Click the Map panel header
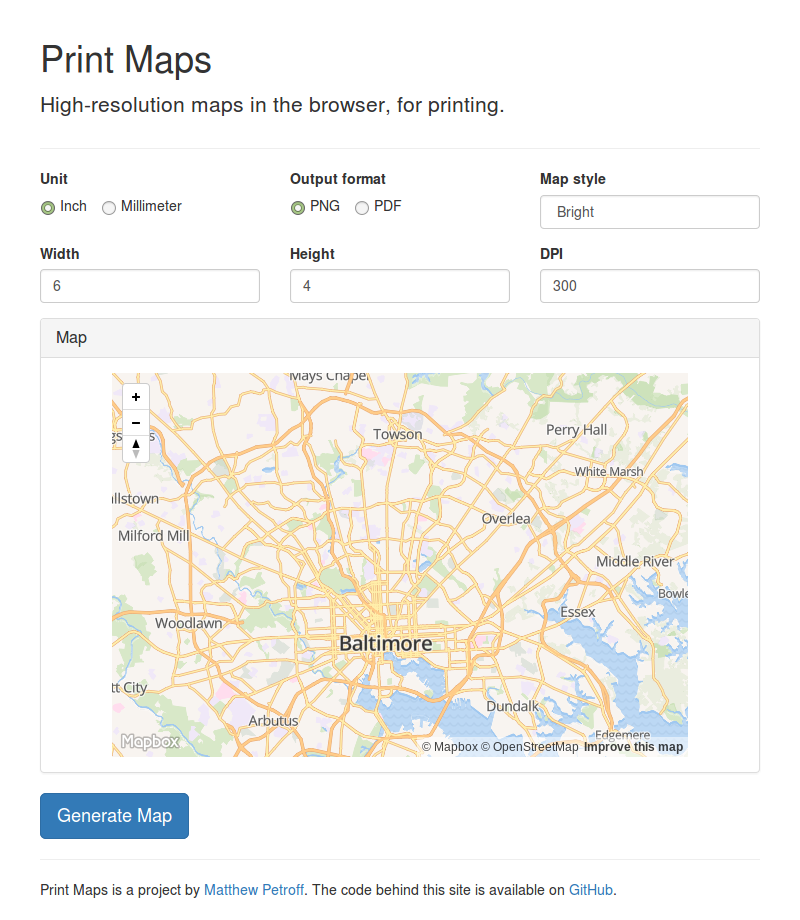Viewport: 800px width, 920px height. tap(71, 337)
